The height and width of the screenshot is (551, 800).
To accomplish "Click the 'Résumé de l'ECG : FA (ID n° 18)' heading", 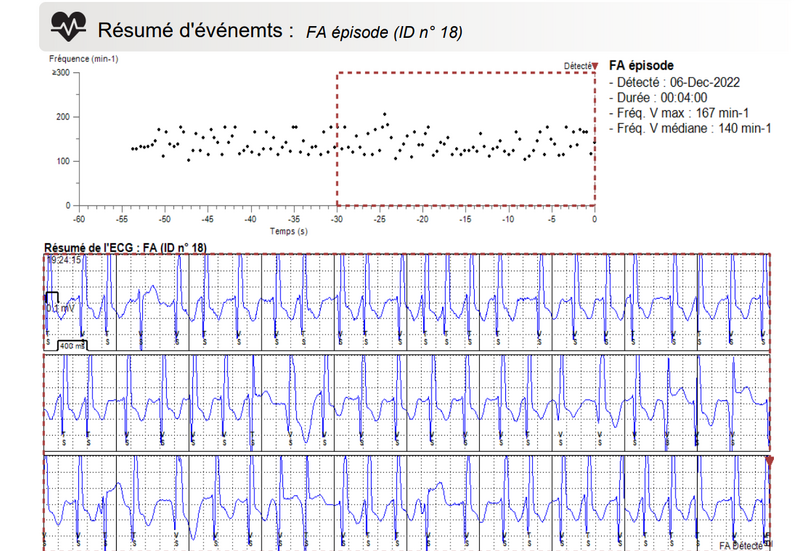I will [126, 248].
